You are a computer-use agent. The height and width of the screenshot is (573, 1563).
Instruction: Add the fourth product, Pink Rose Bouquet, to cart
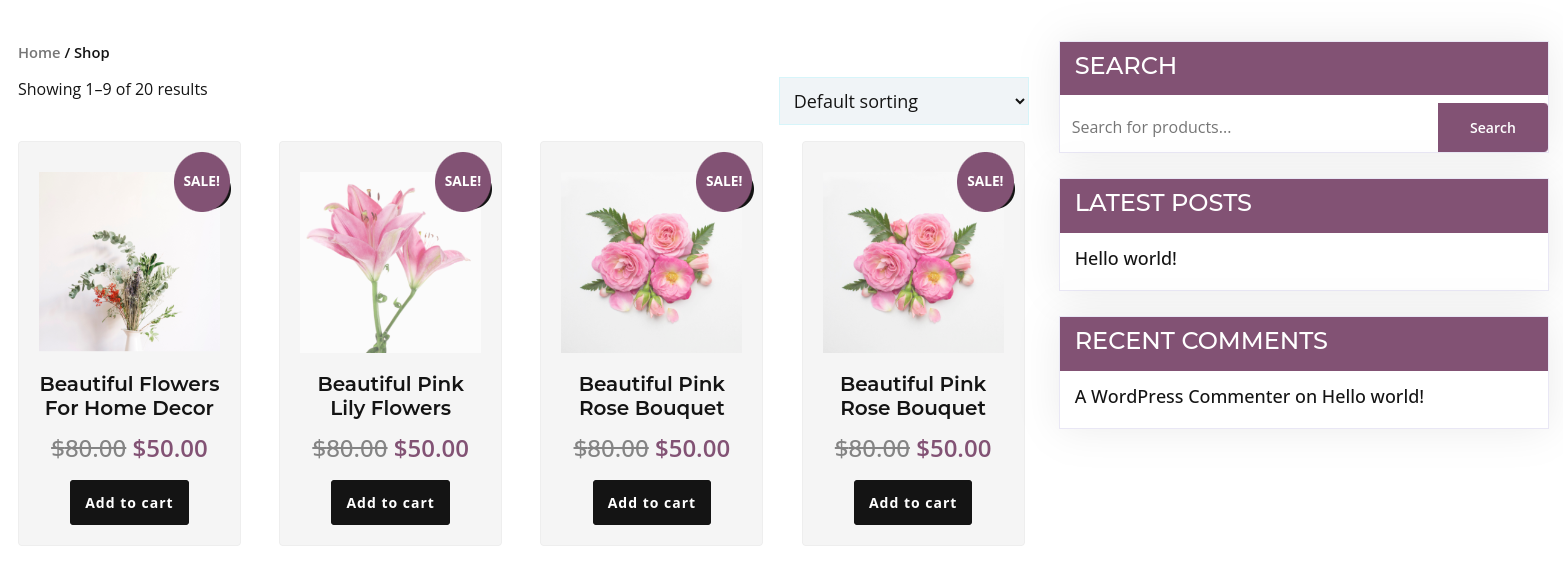912,503
